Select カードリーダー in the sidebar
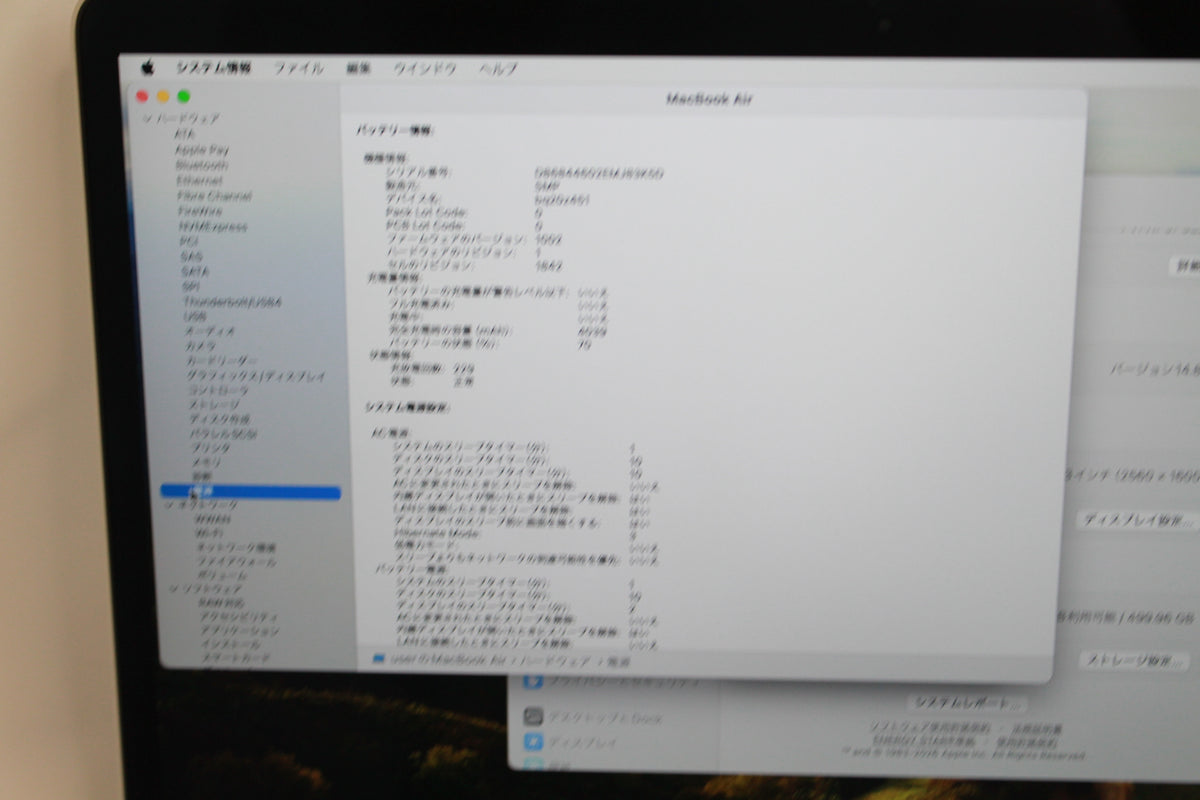This screenshot has width=1200, height=800. click(x=222, y=361)
